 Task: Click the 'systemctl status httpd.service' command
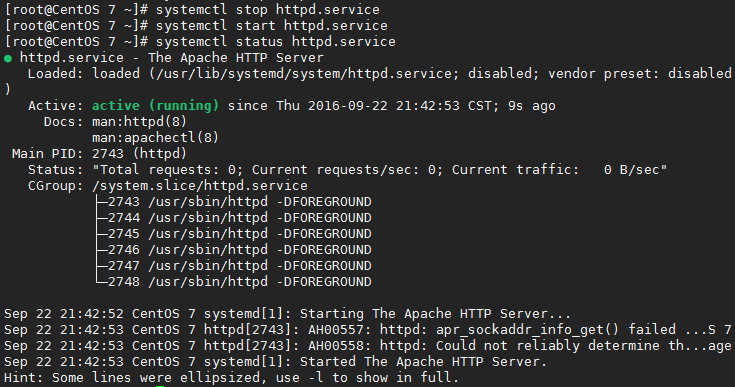click(276, 41)
